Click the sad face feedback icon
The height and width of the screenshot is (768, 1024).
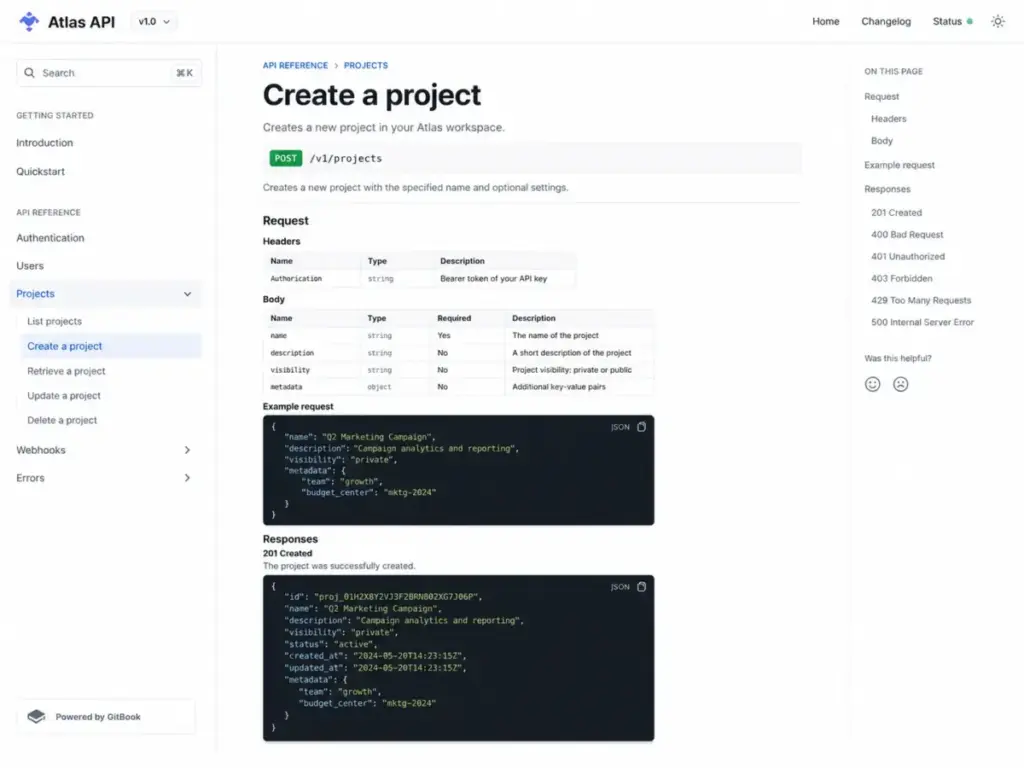tap(901, 384)
